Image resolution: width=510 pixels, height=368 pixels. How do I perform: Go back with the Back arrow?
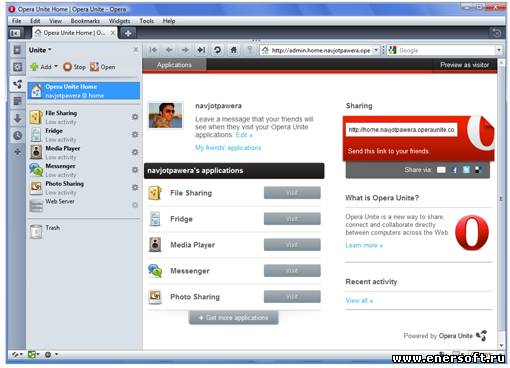(x=169, y=50)
